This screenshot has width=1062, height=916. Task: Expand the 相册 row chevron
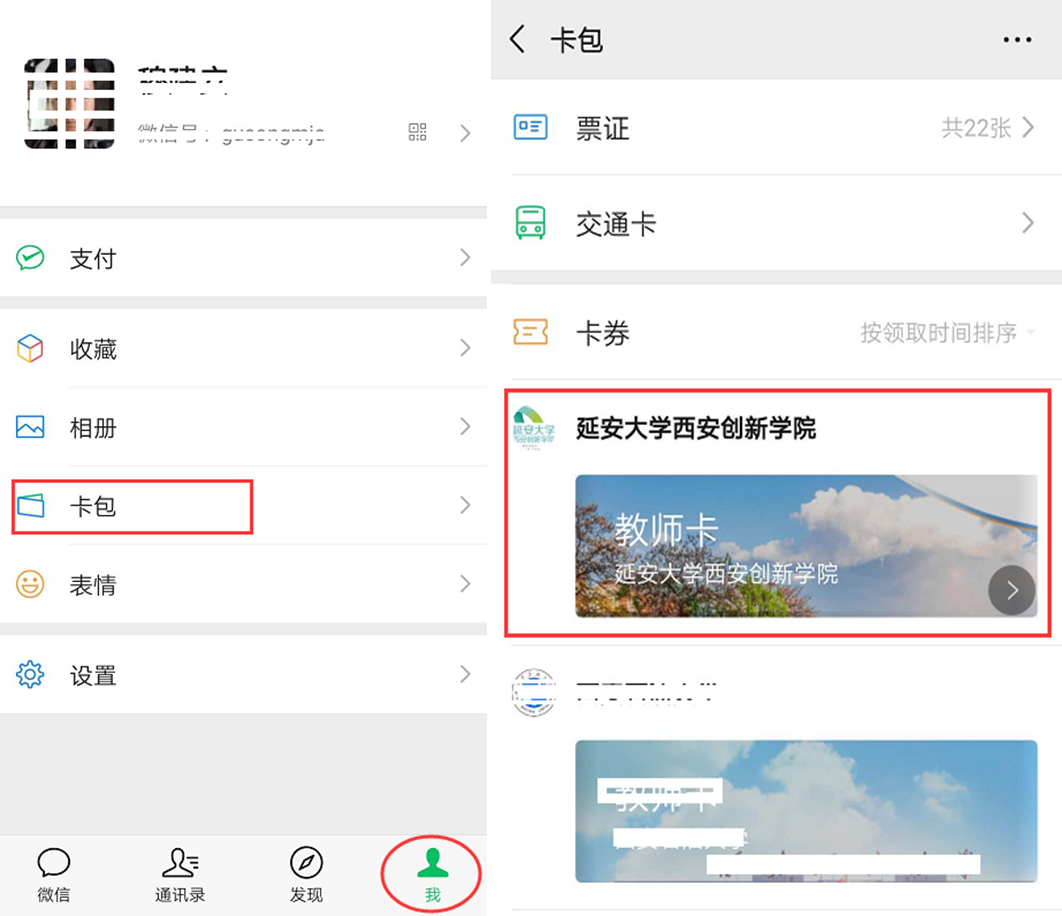coord(465,426)
